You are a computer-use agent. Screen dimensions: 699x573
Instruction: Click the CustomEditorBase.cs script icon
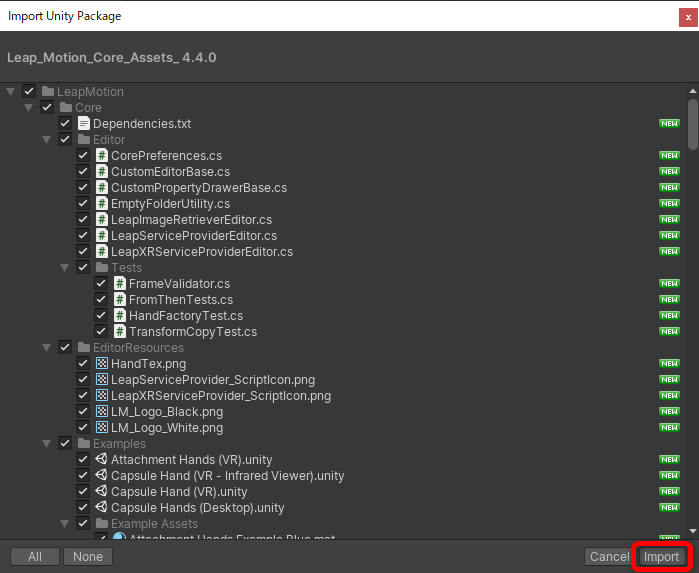tap(102, 172)
